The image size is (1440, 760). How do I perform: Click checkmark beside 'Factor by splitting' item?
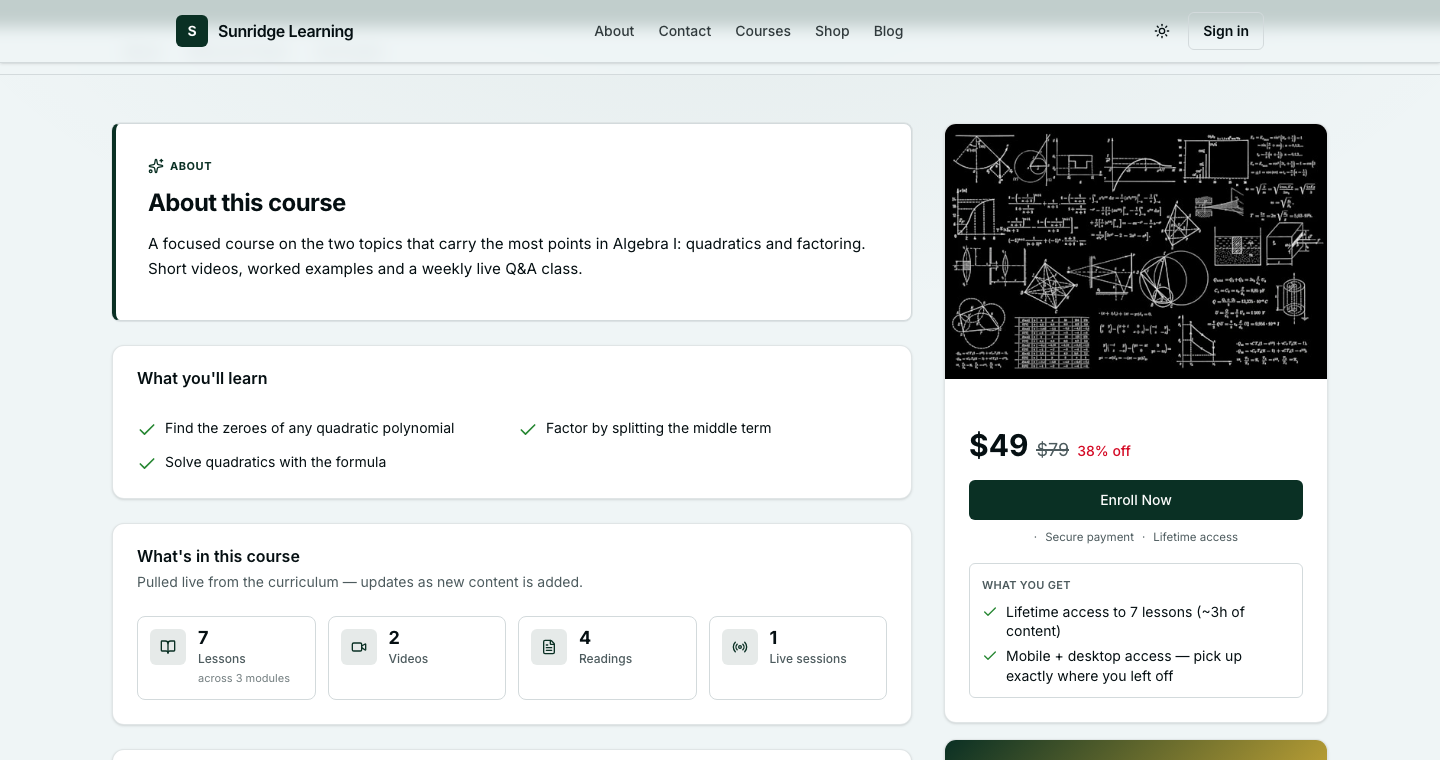(x=528, y=429)
